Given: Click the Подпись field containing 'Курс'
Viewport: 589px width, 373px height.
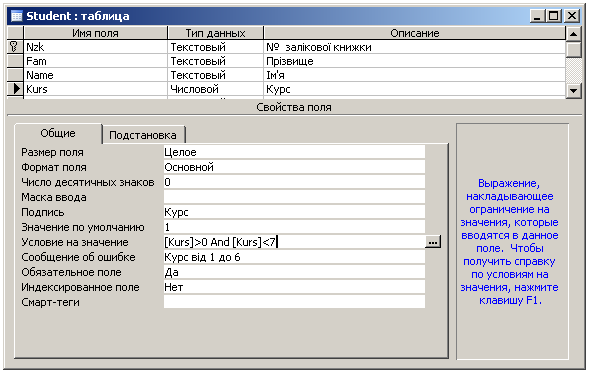Looking at the screenshot, I should pos(294,212).
